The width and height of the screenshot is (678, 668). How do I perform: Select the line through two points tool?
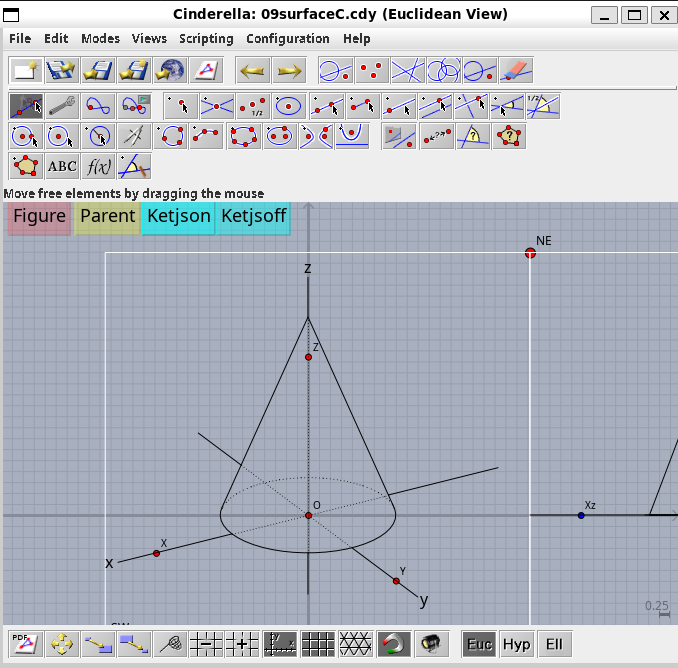(x=327, y=106)
